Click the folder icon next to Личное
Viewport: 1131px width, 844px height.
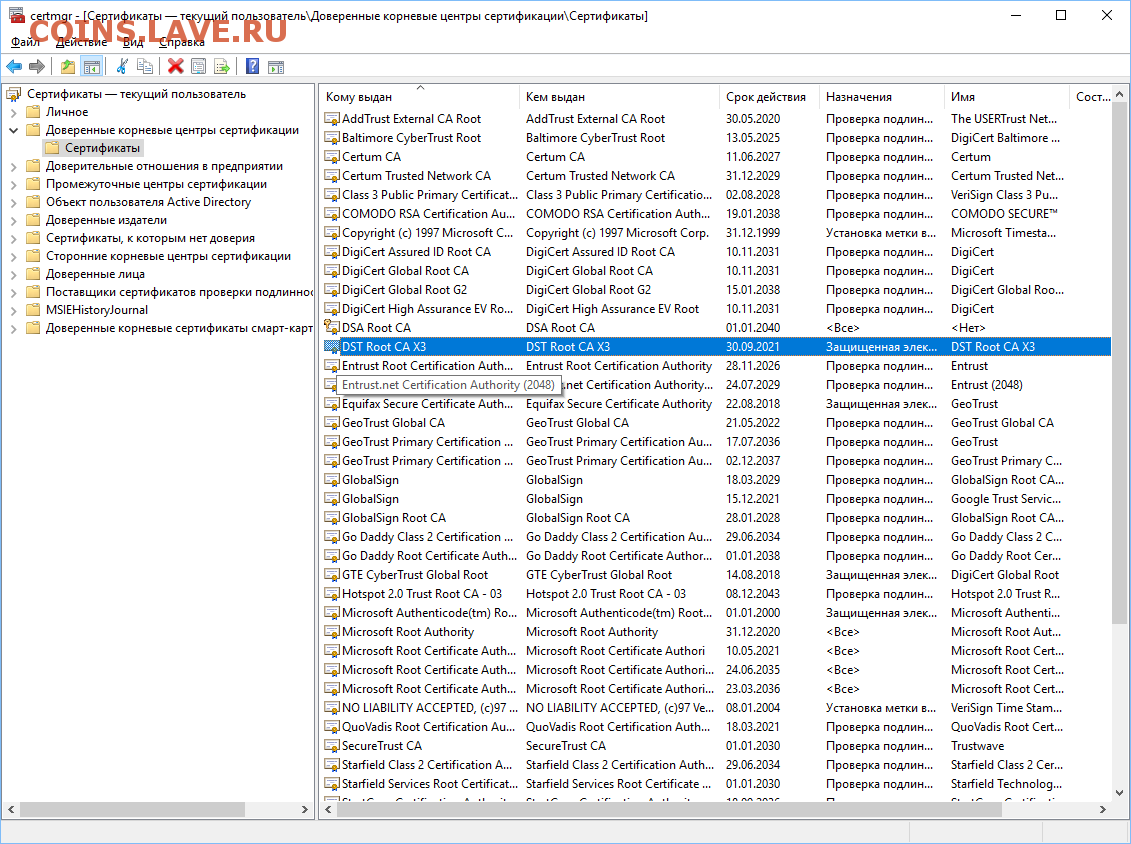tap(33, 112)
